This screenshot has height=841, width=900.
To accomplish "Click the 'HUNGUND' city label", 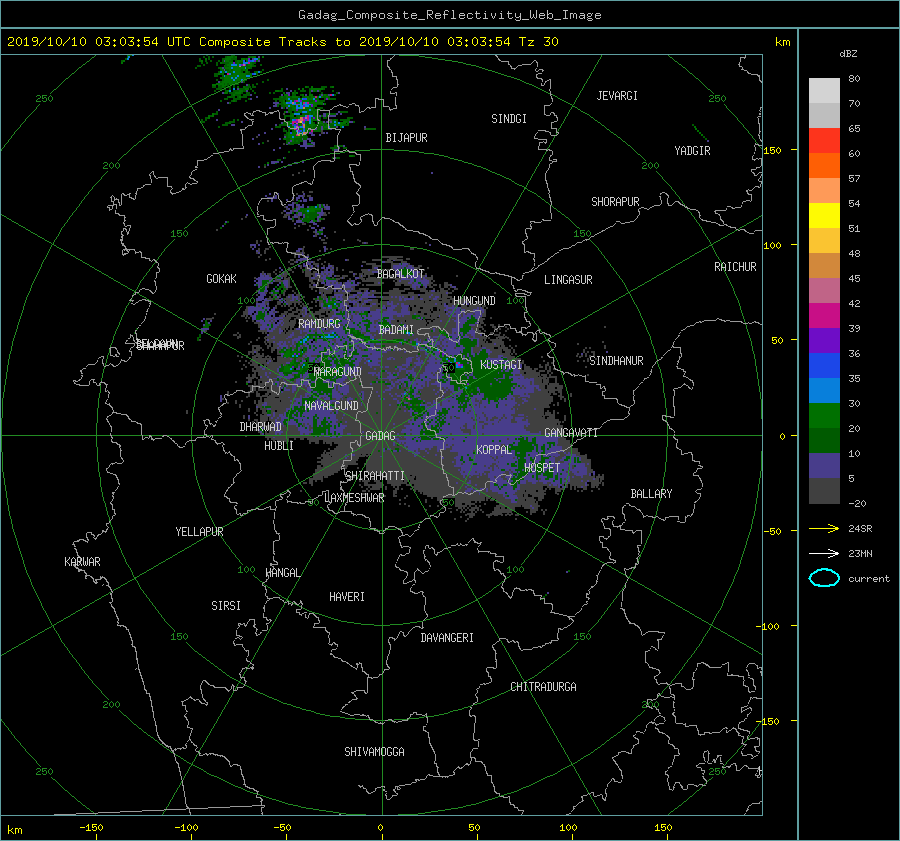I will pyautogui.click(x=474, y=301).
